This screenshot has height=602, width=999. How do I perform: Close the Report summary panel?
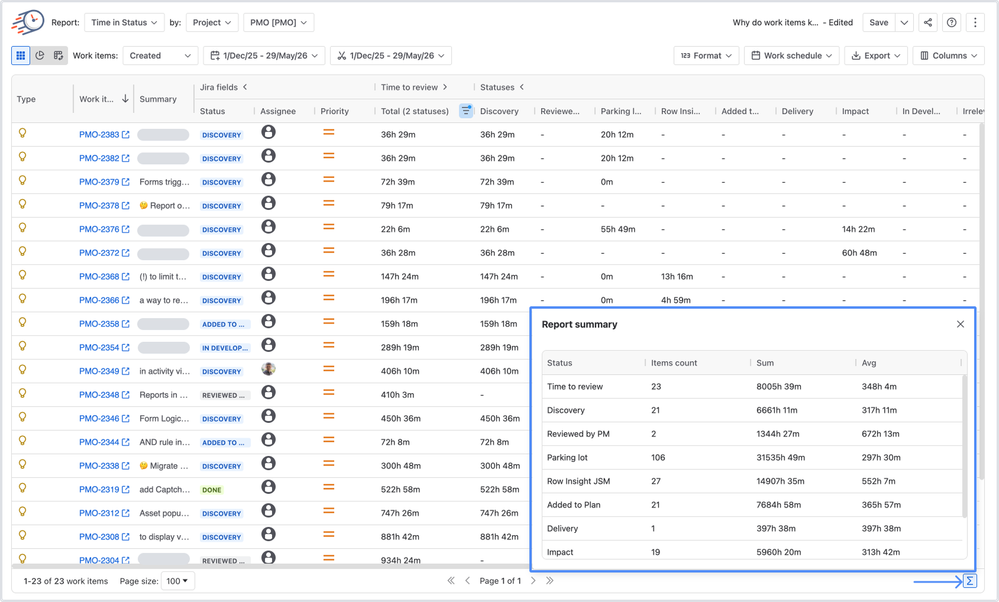coord(960,324)
